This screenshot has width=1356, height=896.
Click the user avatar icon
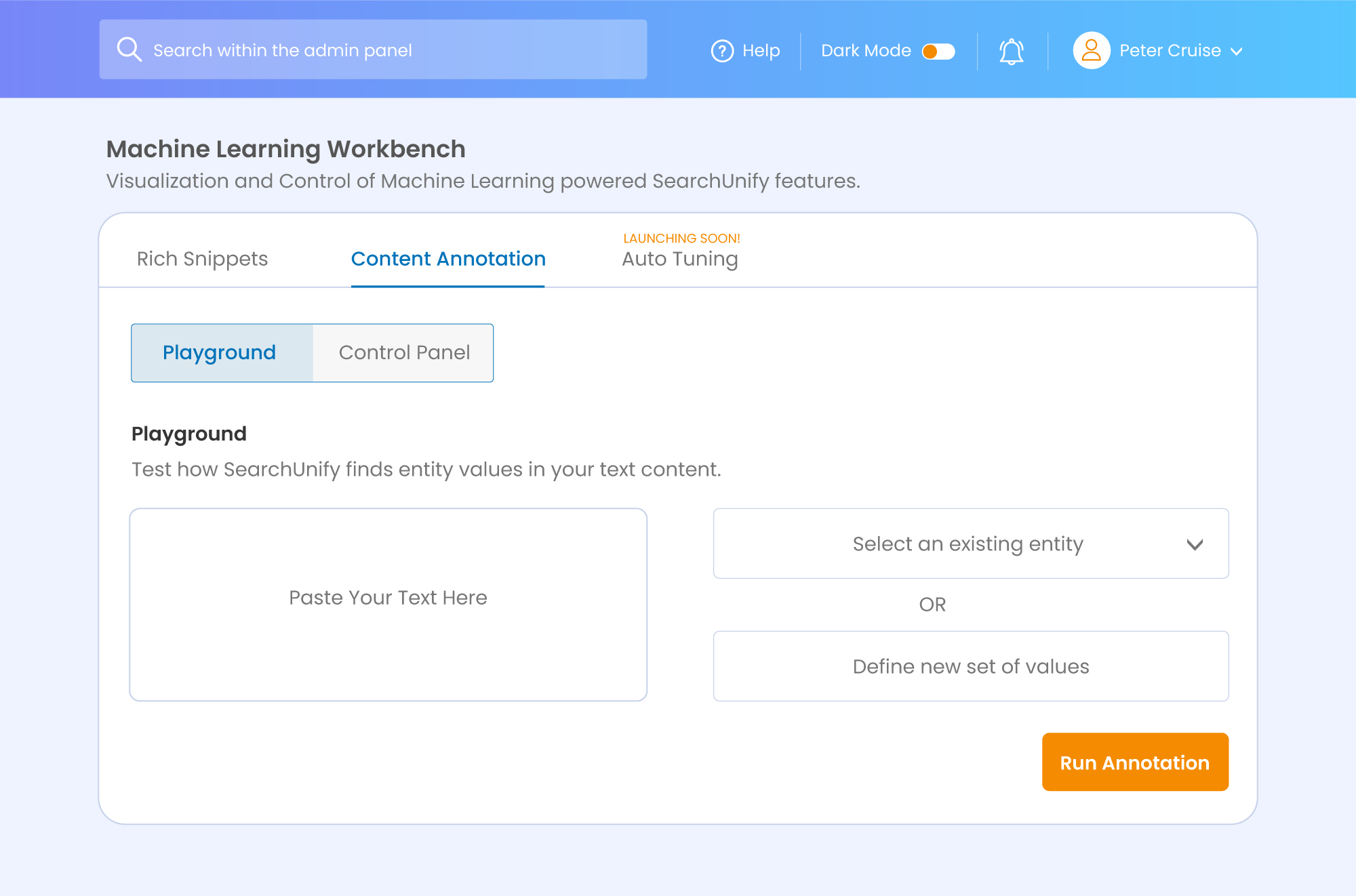pos(1091,51)
